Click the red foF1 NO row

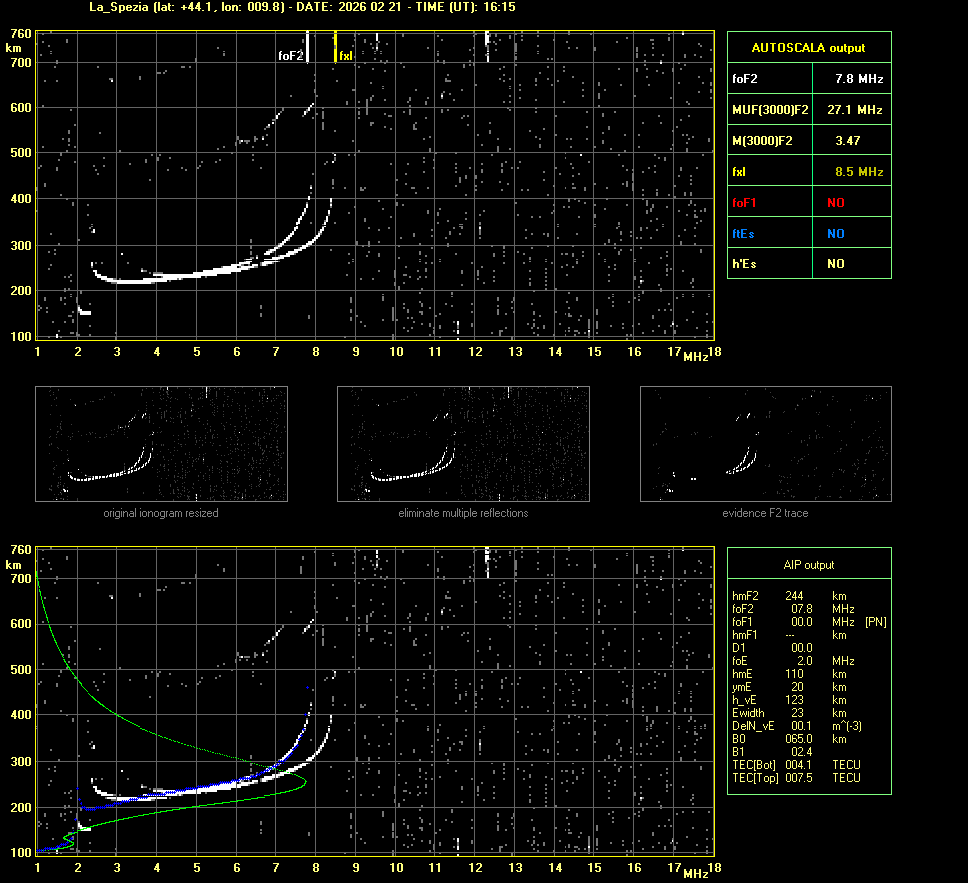pyautogui.click(x=808, y=202)
